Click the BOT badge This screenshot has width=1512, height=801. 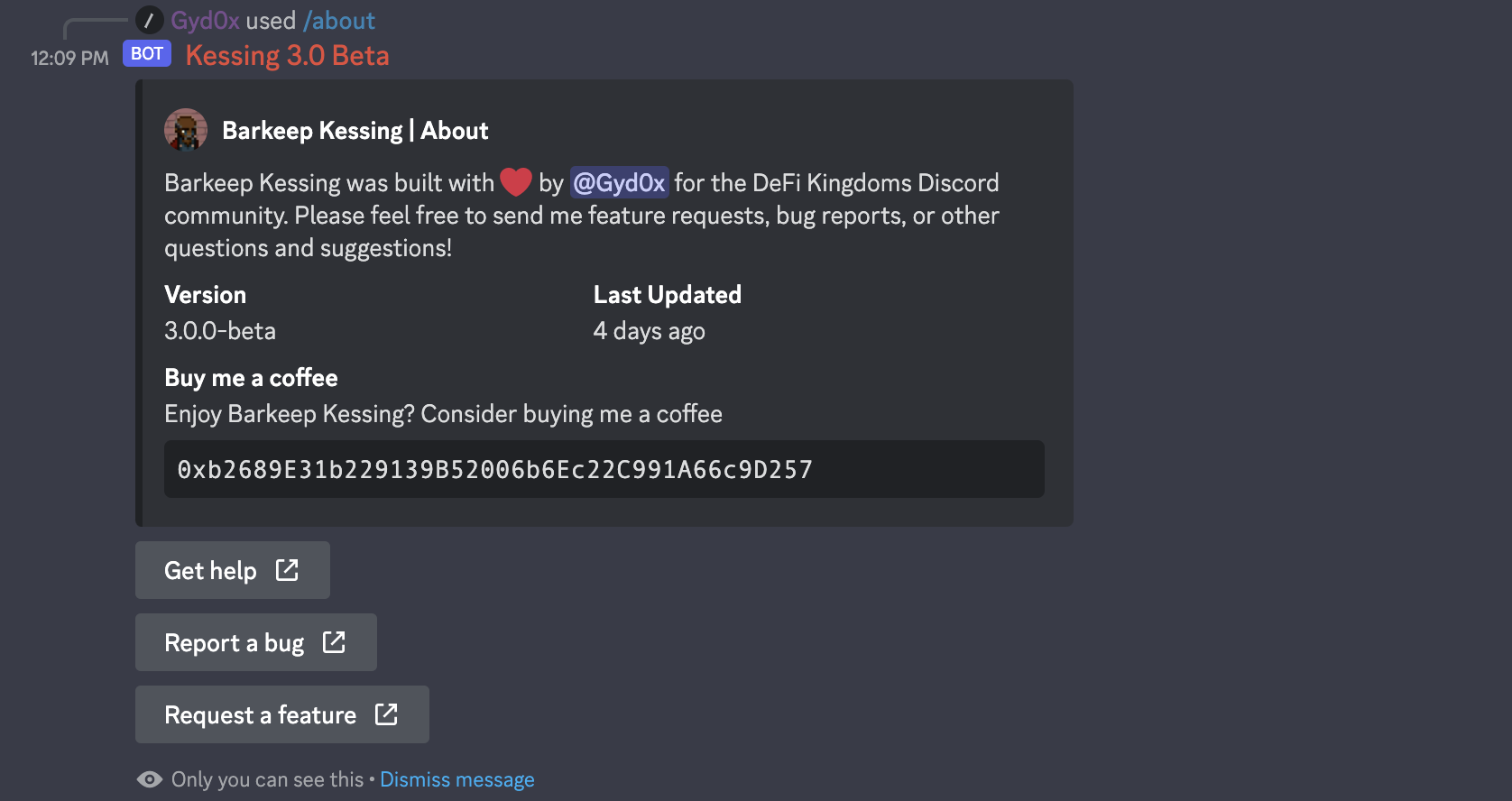point(147,54)
